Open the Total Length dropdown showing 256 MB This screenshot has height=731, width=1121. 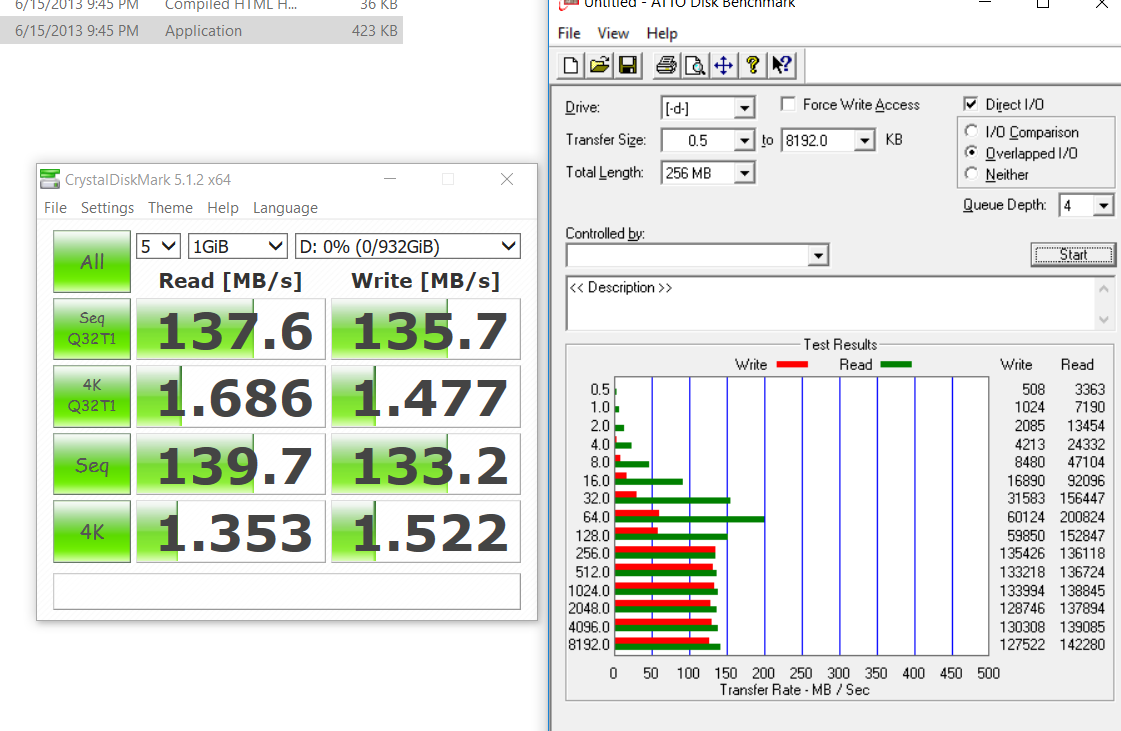[744, 173]
